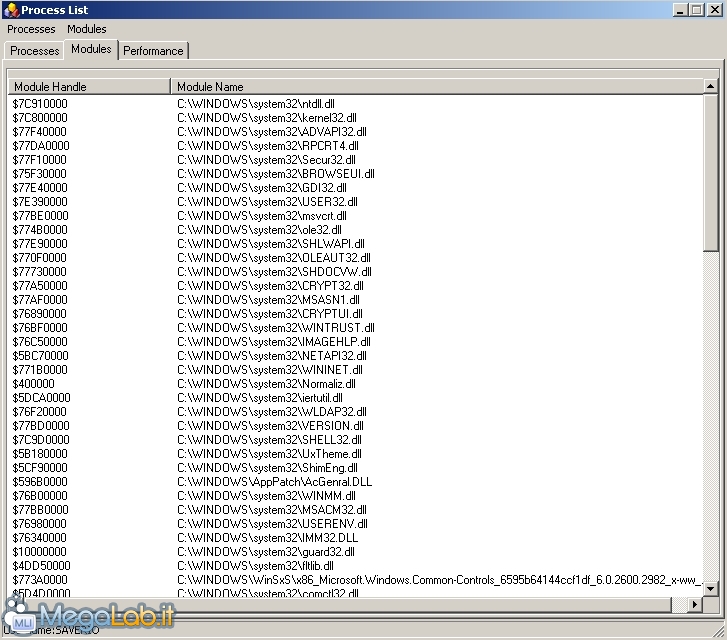Click module handle $773A0000
The width and height of the screenshot is (727, 640).
pos(40,580)
